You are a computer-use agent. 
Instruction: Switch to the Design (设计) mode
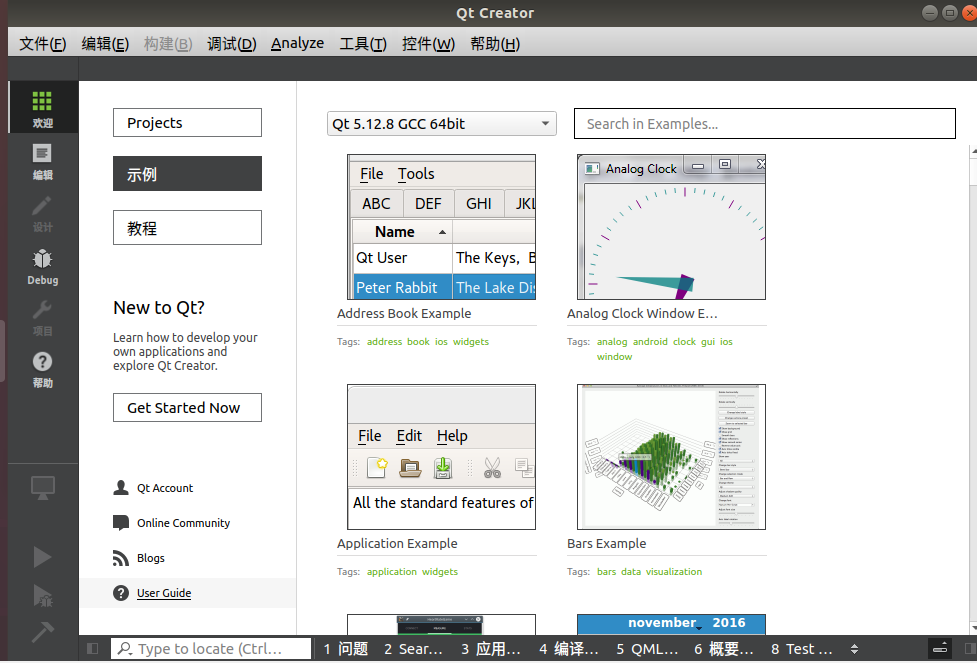tap(42, 212)
